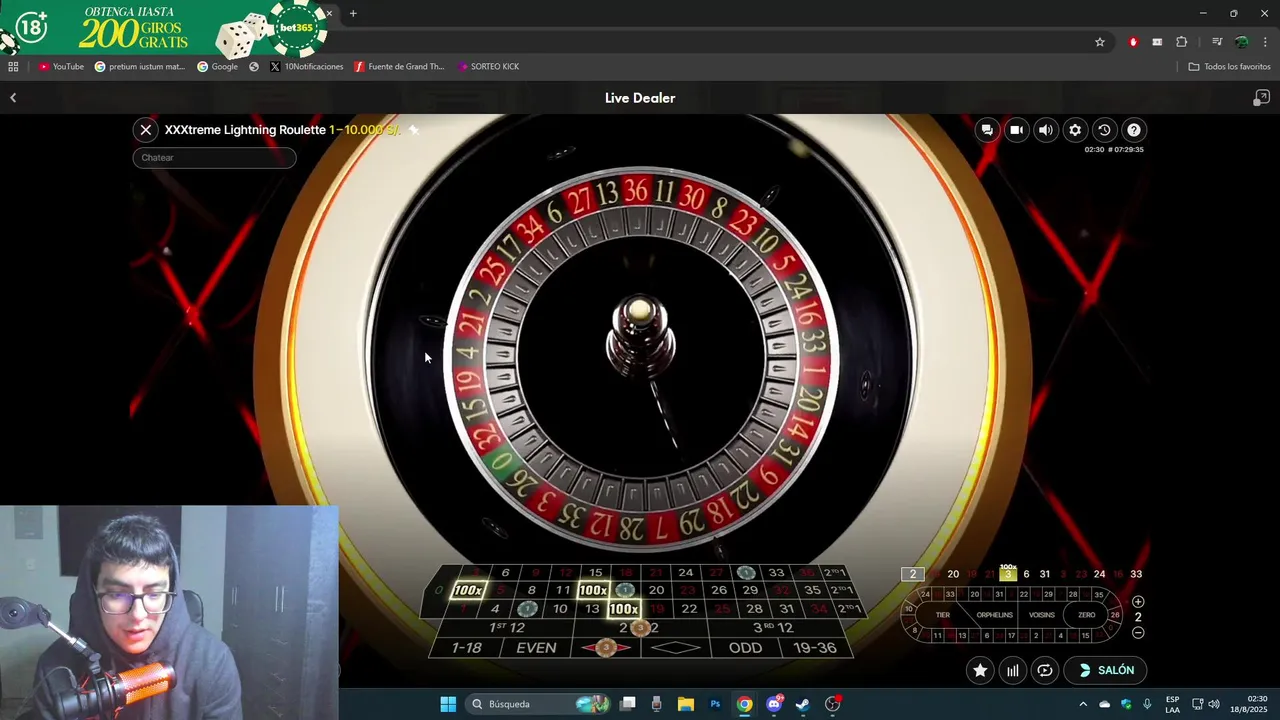Screen dimensions: 1280x720
Task: Bet on number 24 on the table
Action: 685,573
